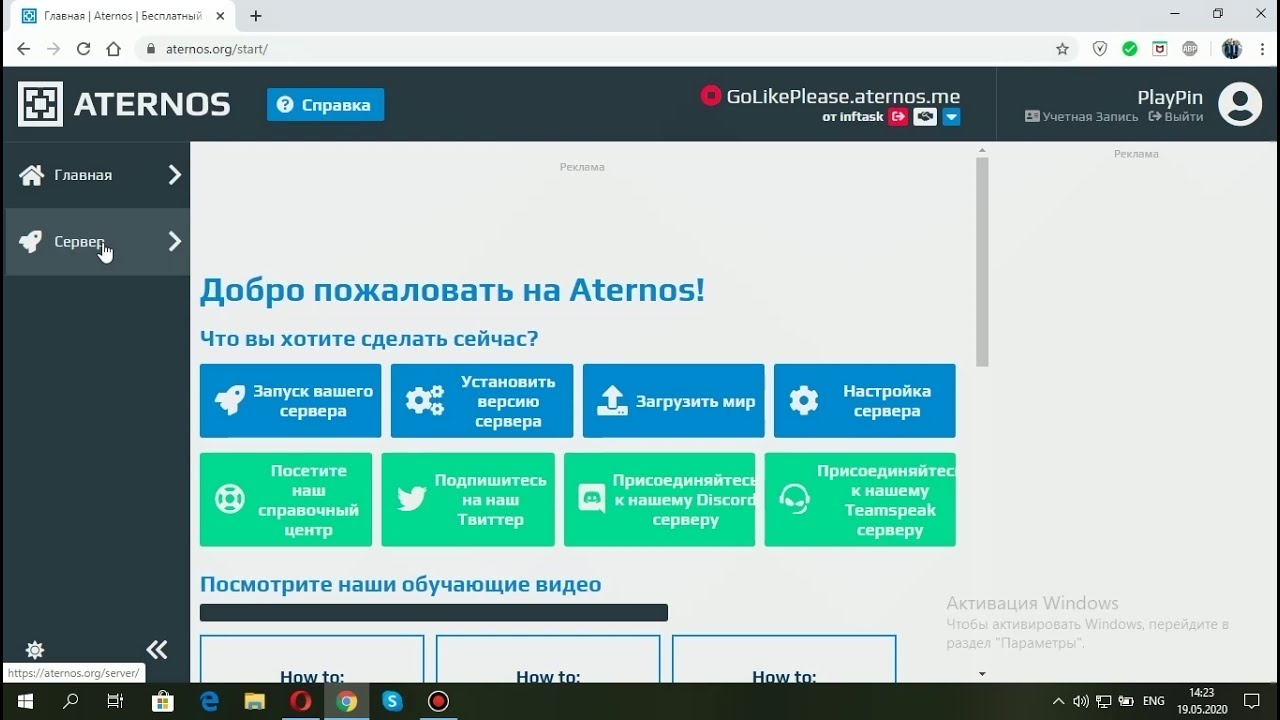Open Edge browser from the taskbar
This screenshot has width=1280, height=720.
[209, 701]
